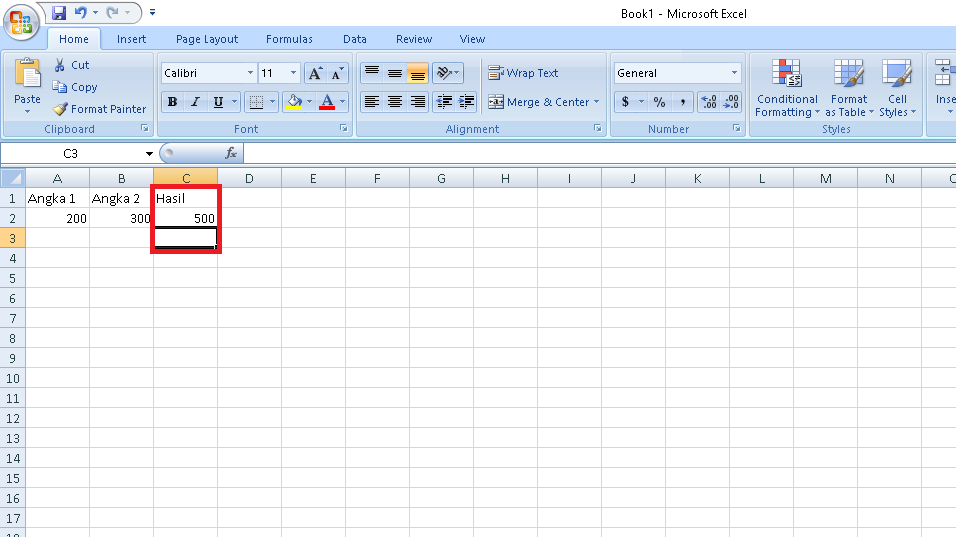Switch to the Formulas tab
Viewport: 956px width, 537px height.
(x=289, y=39)
